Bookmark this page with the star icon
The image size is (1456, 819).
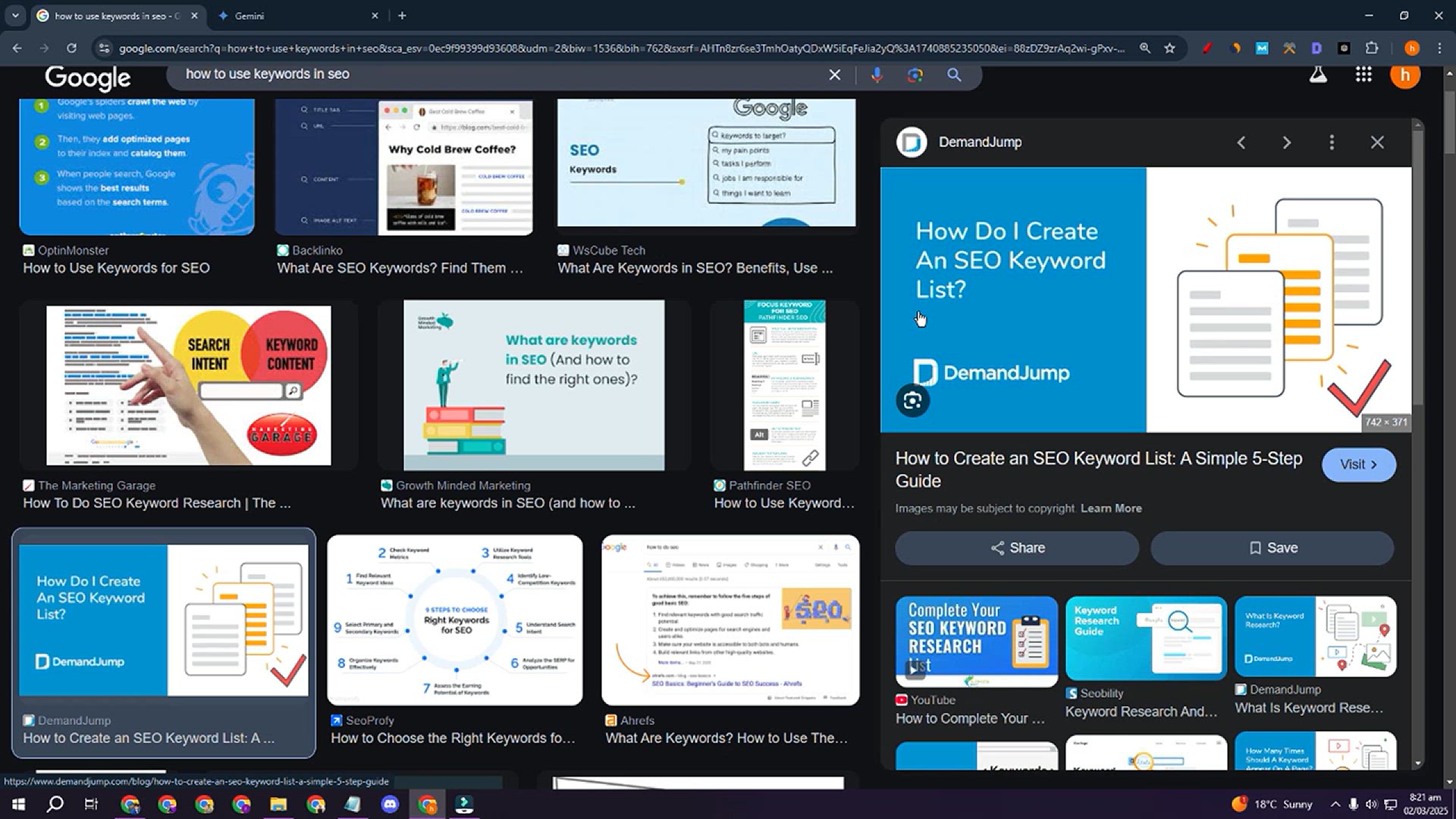[x=1169, y=48]
